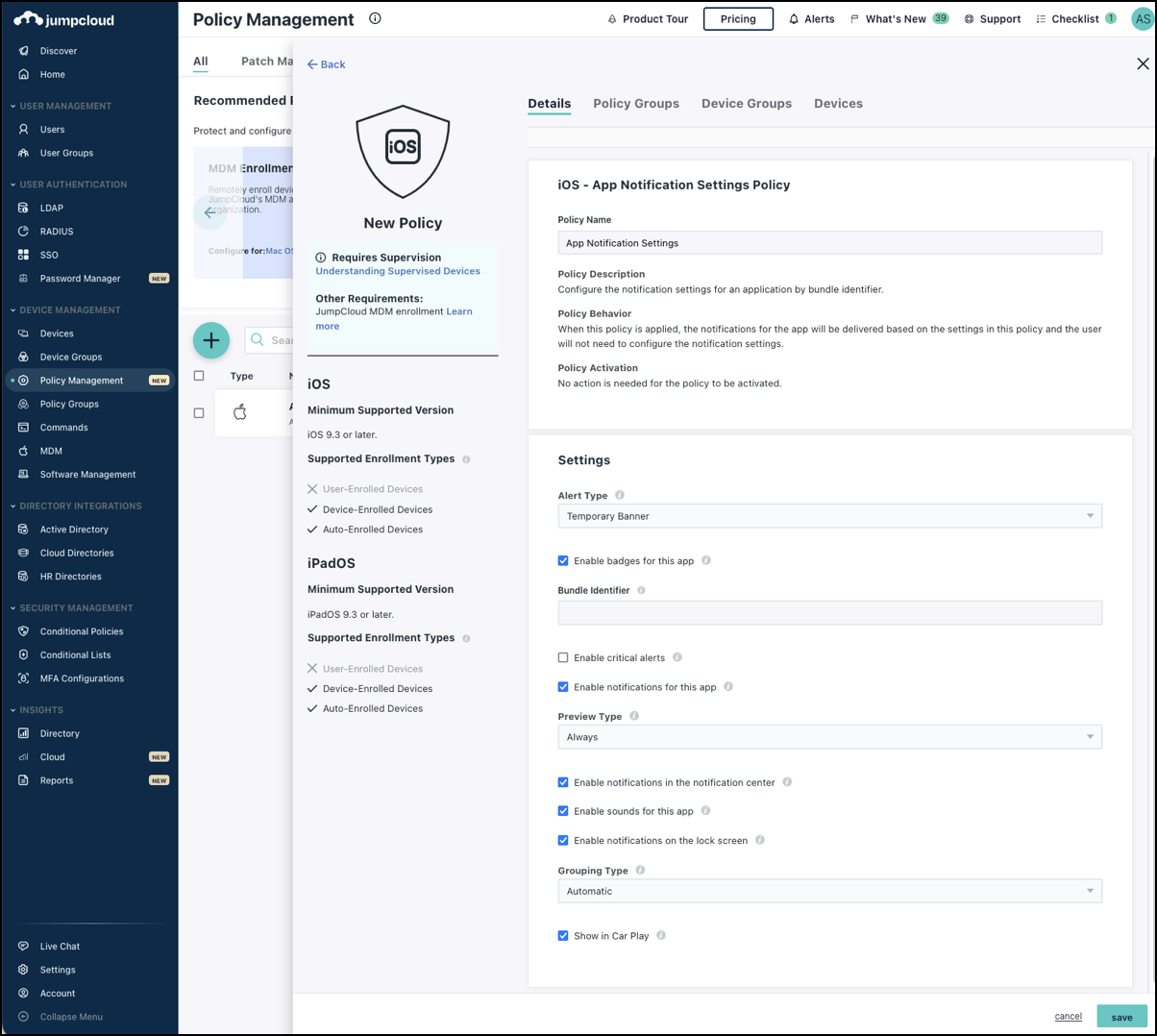Open Alerts bell icon in header
The image size is (1157, 1036).
(x=794, y=19)
